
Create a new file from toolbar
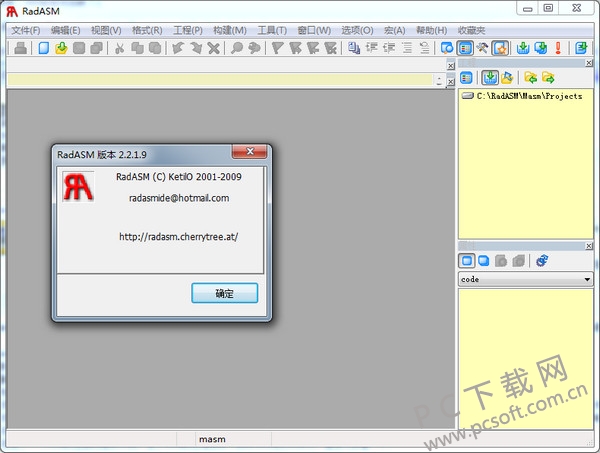[44, 48]
